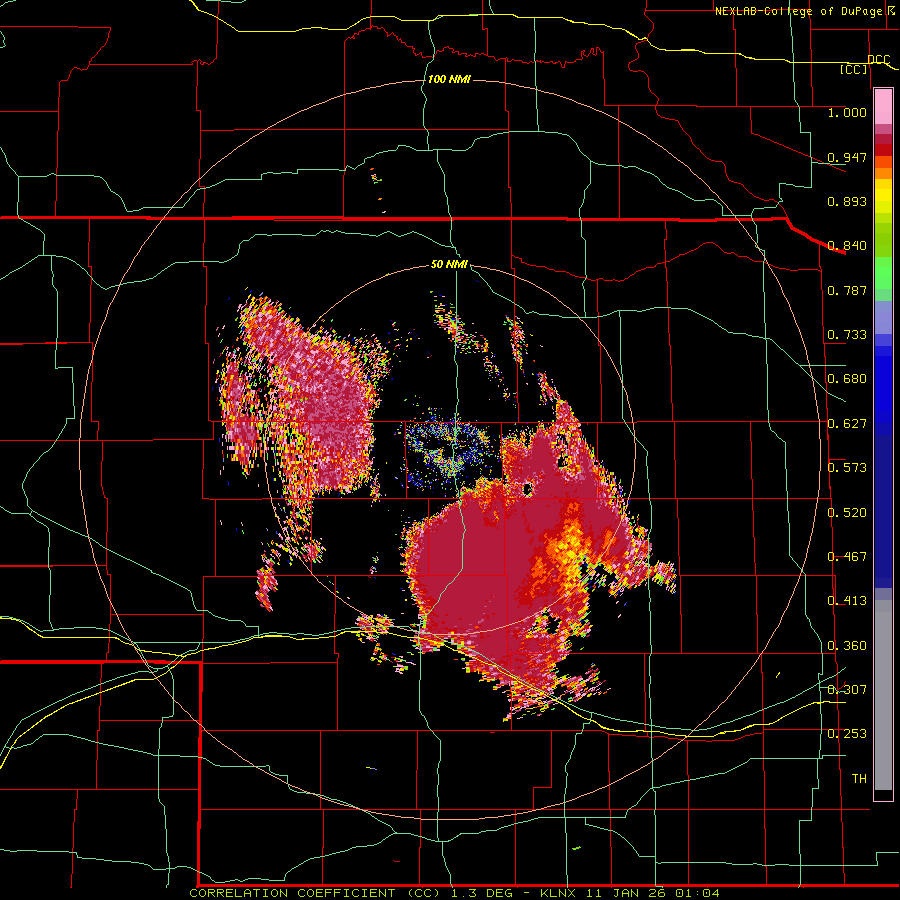
Task: Click the 0.787 scale value
Action: pos(847,290)
